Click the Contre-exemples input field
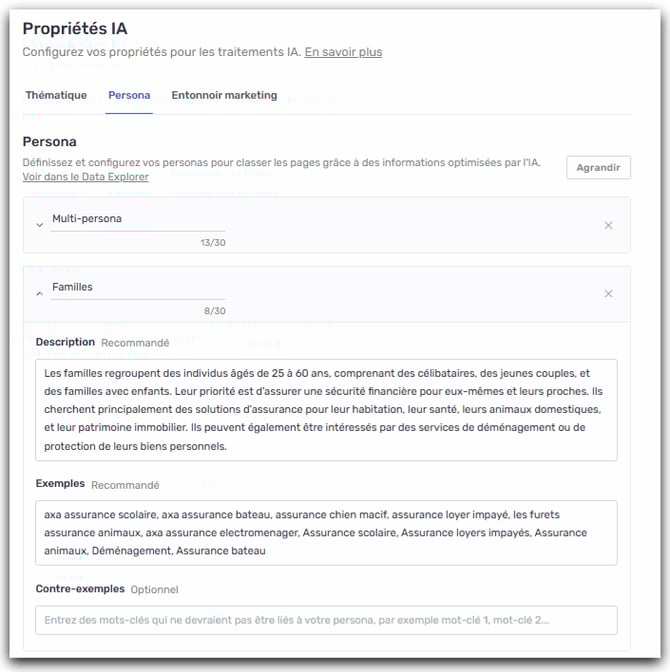Image resolution: width=670 pixels, height=672 pixels. point(326,620)
